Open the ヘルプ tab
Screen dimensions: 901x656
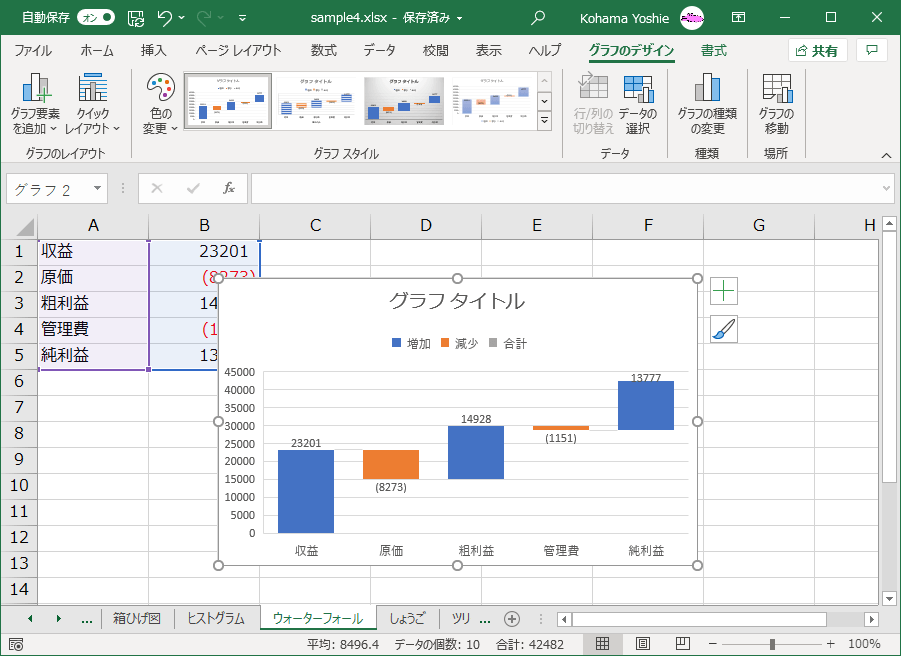tap(545, 51)
